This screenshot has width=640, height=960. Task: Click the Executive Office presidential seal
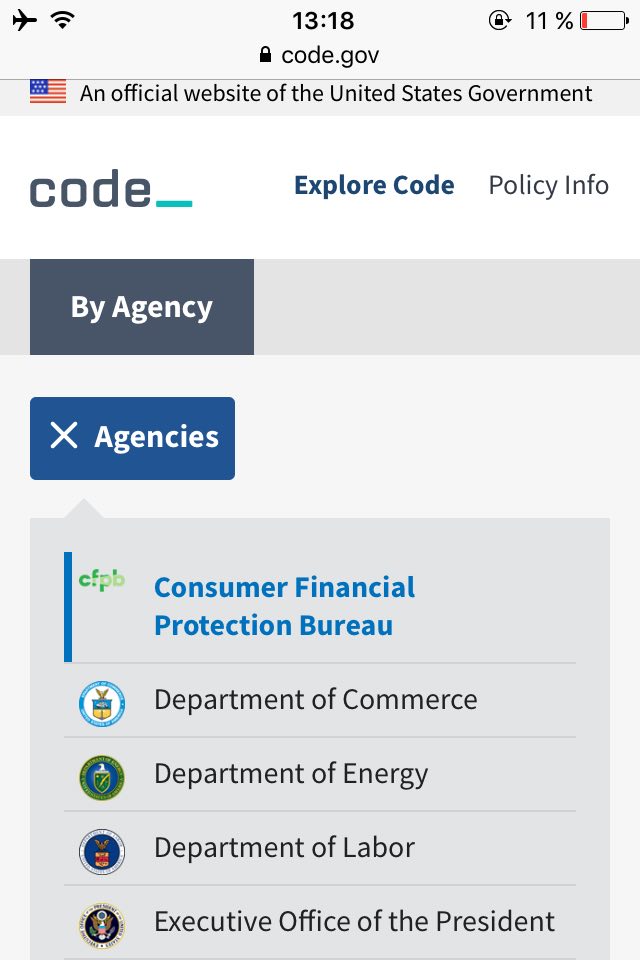coord(102,926)
